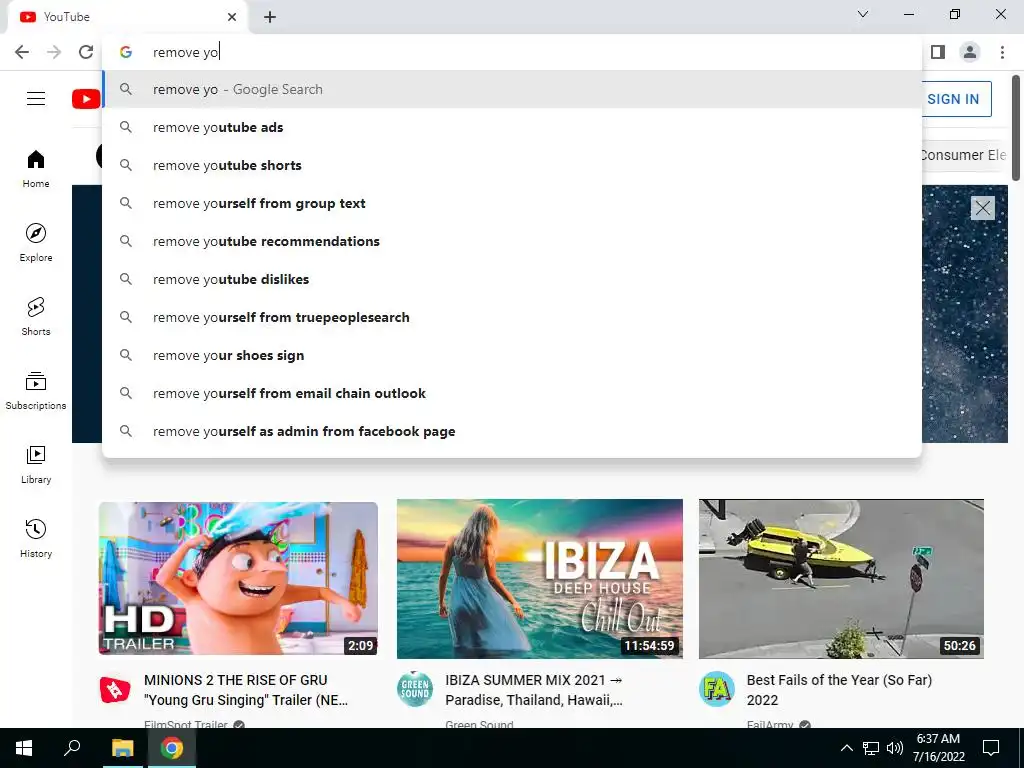Open Explore in the sidebar
The height and width of the screenshot is (768, 1024).
[x=36, y=242]
